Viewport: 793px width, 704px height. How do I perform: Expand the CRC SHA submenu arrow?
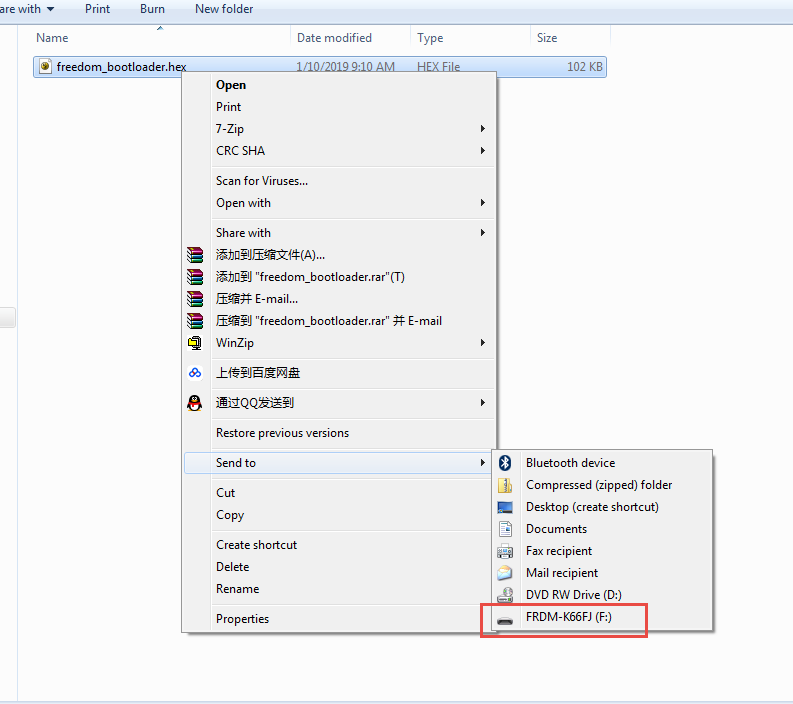pyautogui.click(x=482, y=151)
